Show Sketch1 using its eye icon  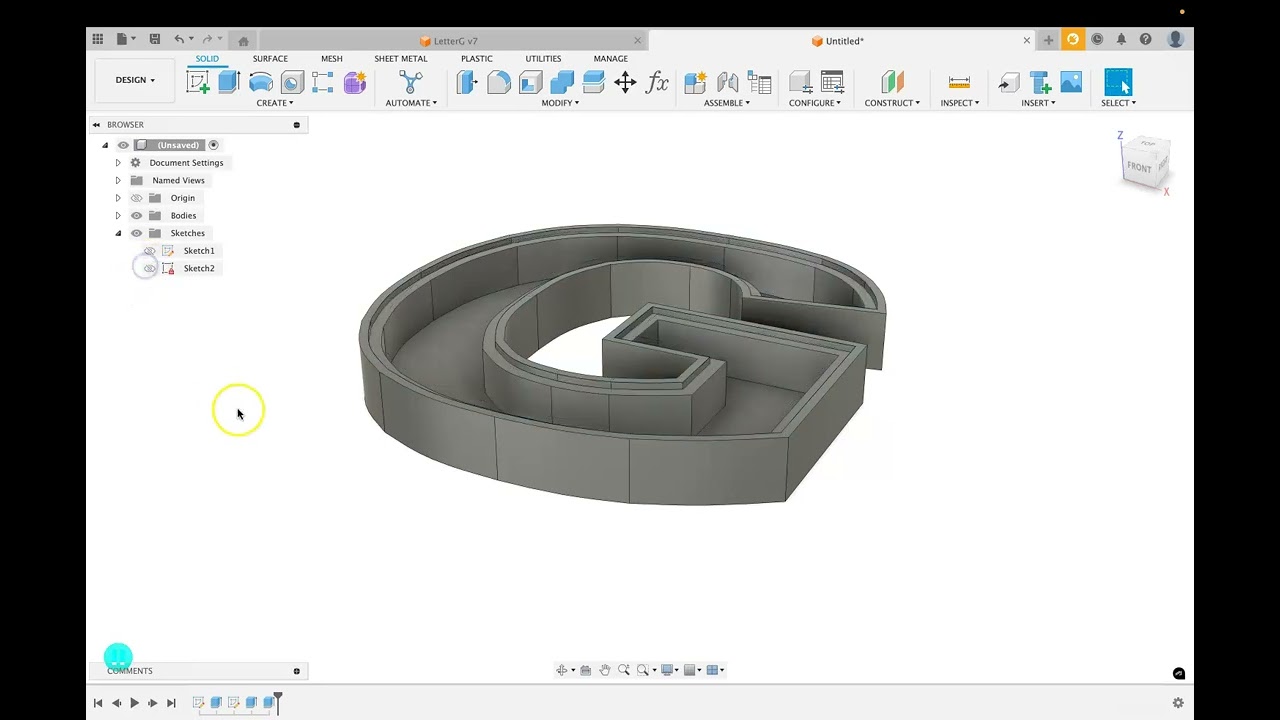click(150, 251)
